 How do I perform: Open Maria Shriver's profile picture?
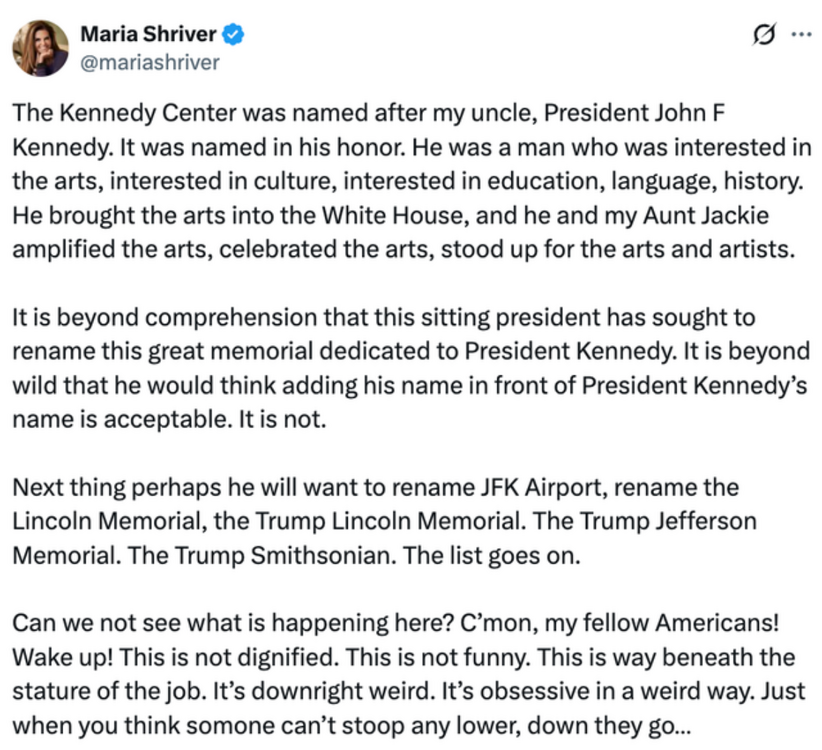tap(40, 48)
